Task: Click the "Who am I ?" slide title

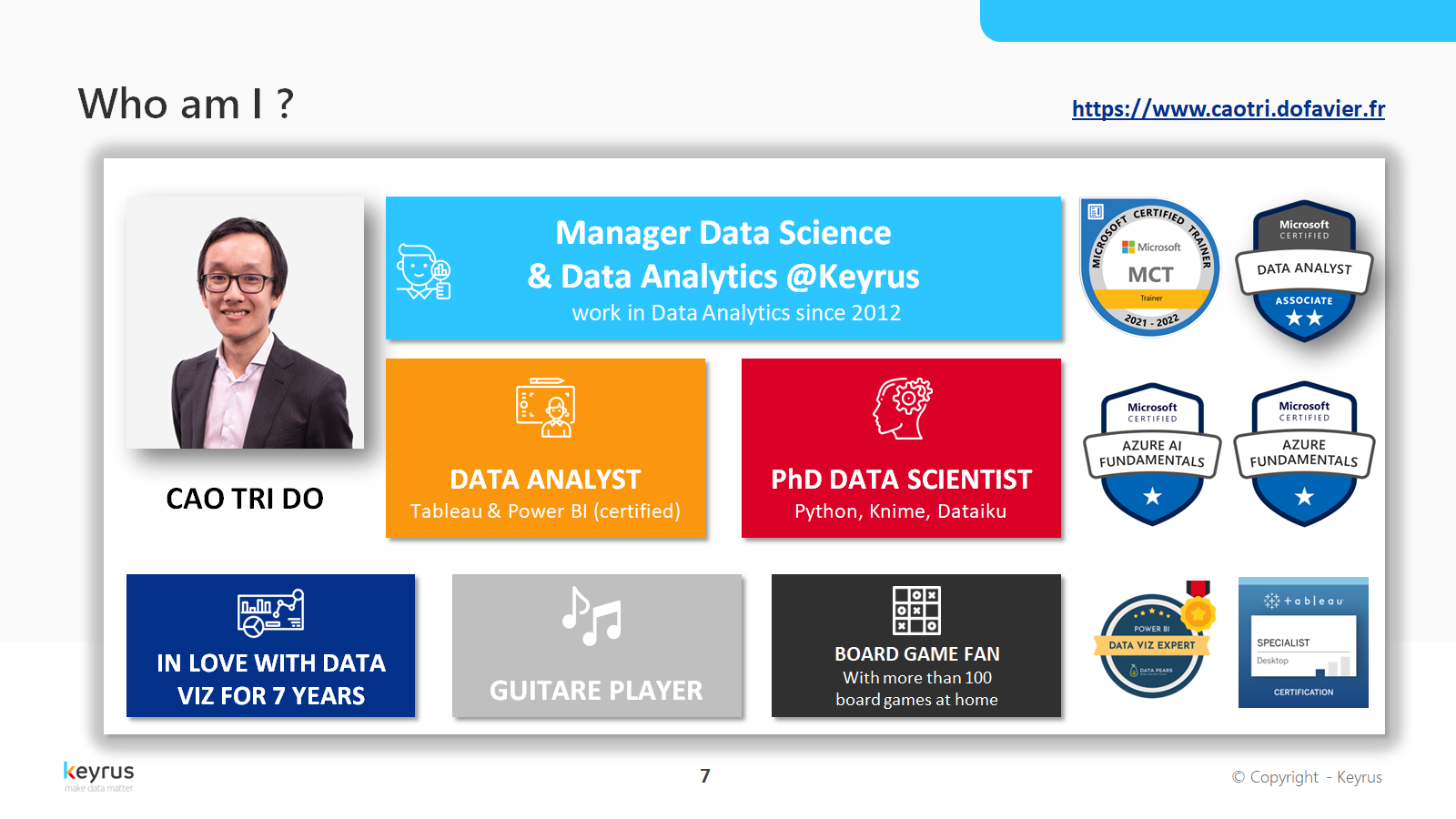Action: tap(186, 104)
